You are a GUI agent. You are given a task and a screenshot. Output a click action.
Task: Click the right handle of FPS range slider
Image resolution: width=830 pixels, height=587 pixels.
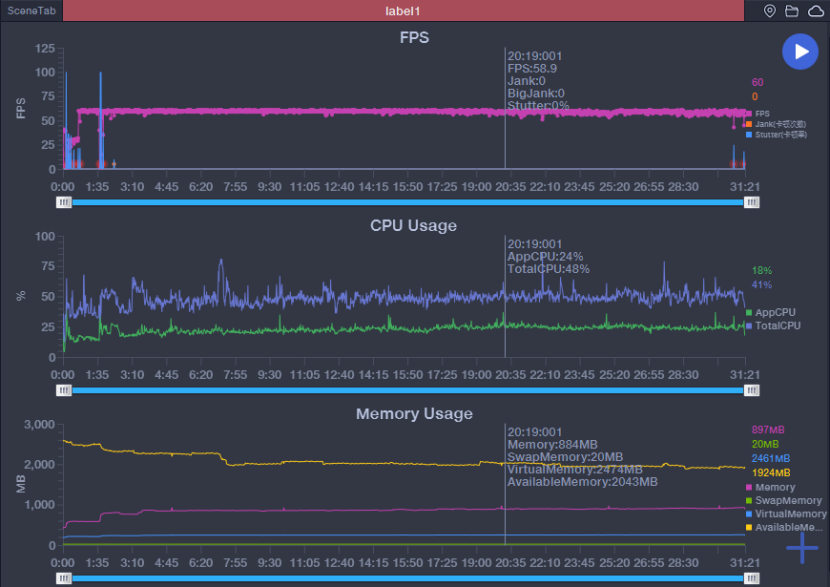(x=751, y=202)
